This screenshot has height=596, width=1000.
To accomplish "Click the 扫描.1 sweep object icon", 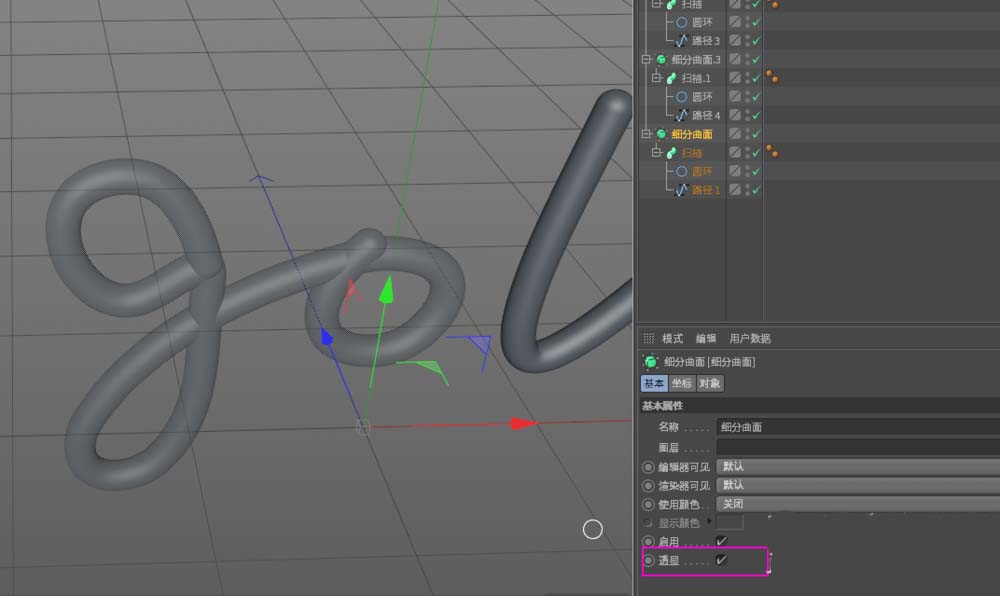I will [x=672, y=78].
